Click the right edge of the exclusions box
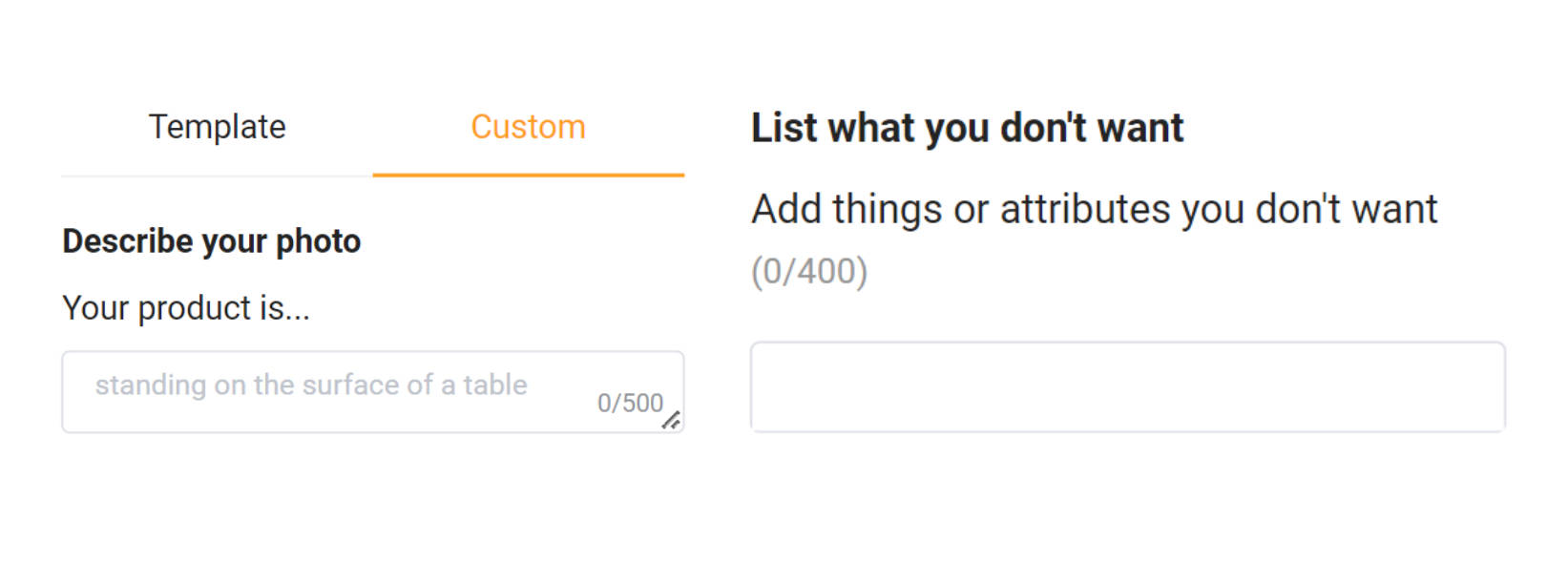 [x=1505, y=386]
